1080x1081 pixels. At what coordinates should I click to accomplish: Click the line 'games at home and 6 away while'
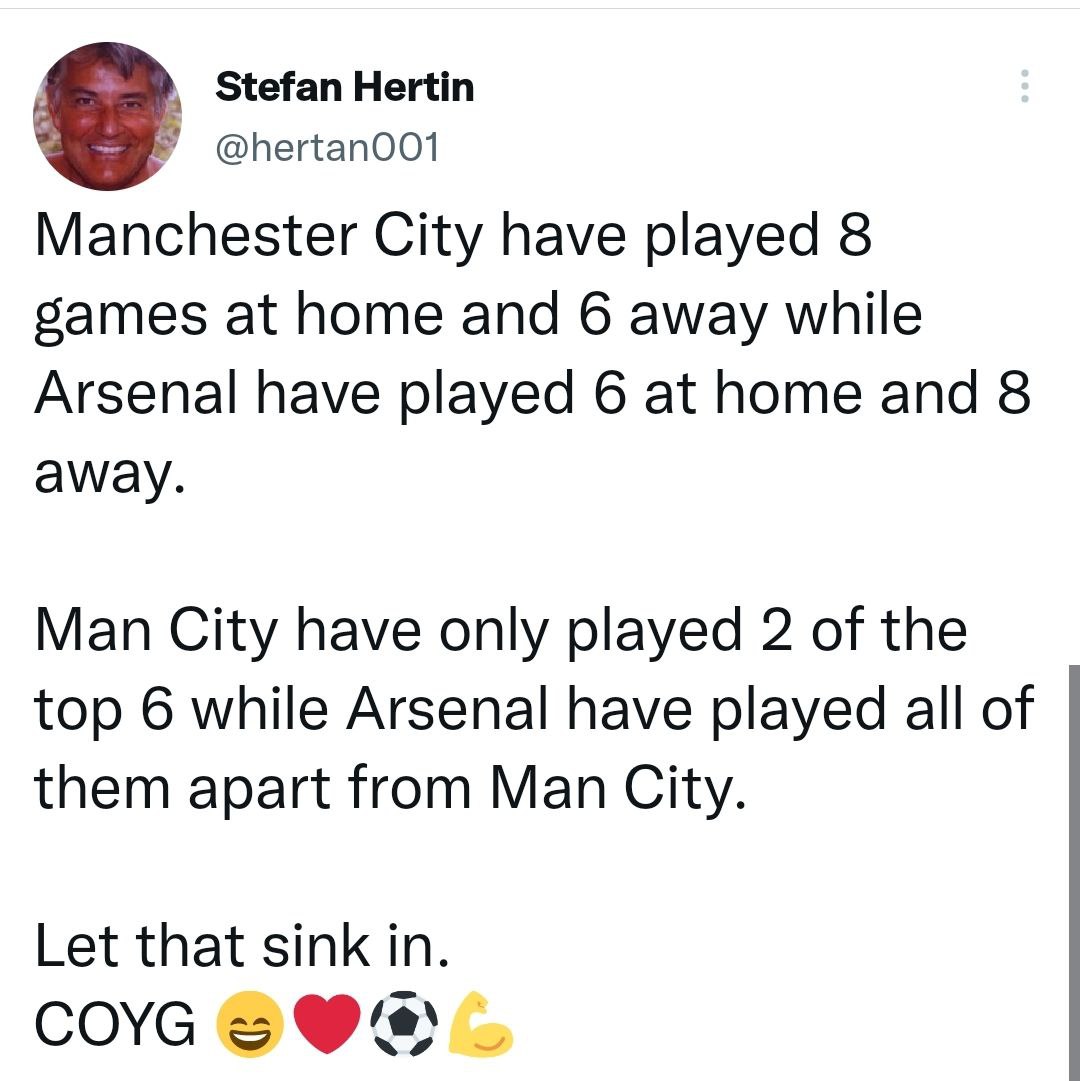click(x=478, y=316)
